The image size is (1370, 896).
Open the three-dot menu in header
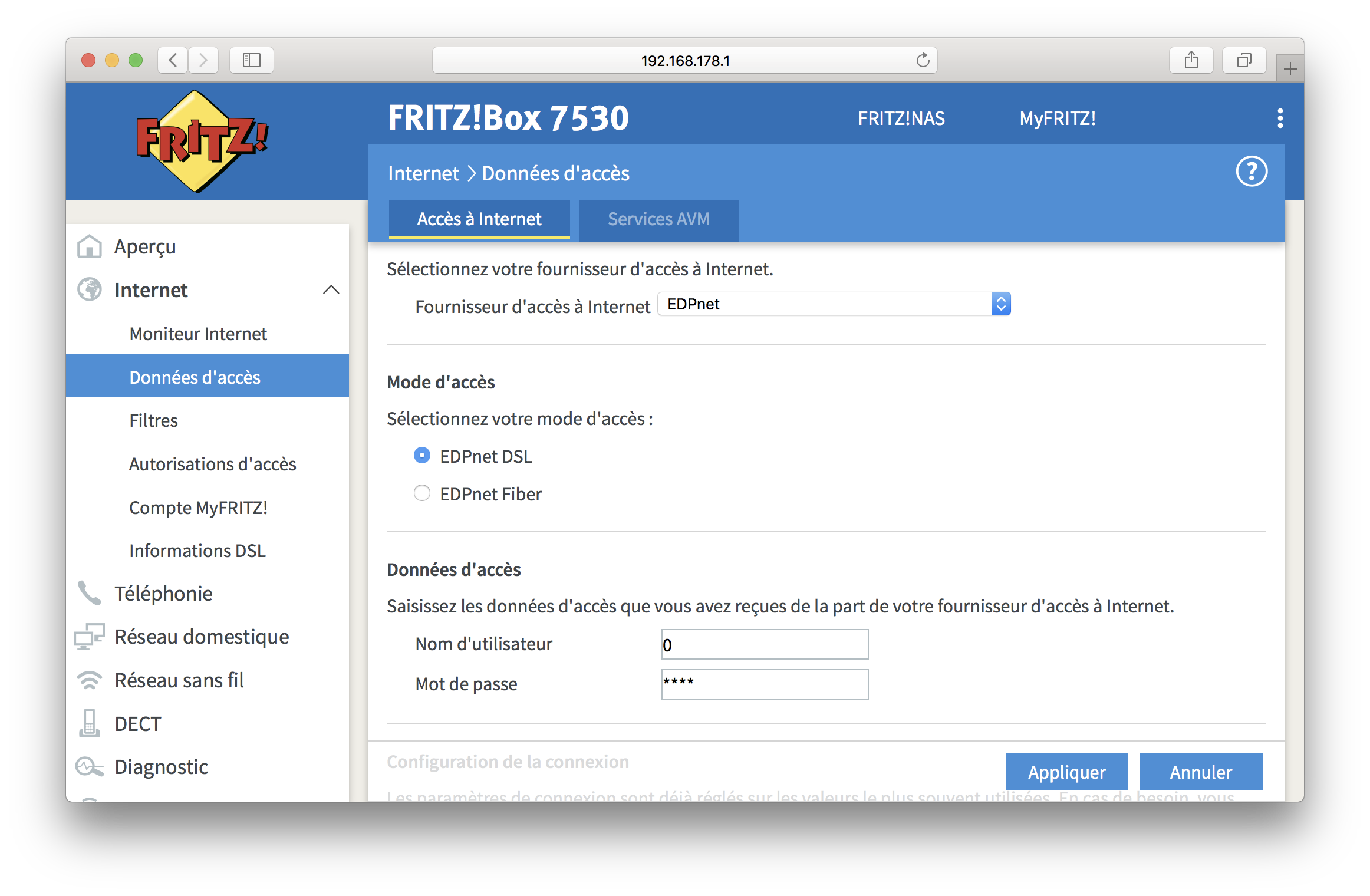click(1280, 118)
